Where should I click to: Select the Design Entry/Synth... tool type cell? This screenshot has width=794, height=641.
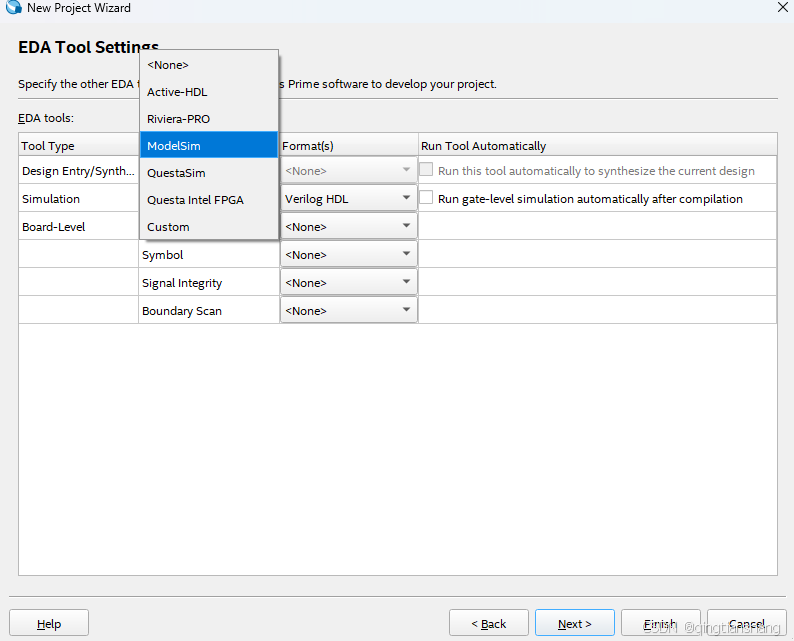tap(78, 171)
